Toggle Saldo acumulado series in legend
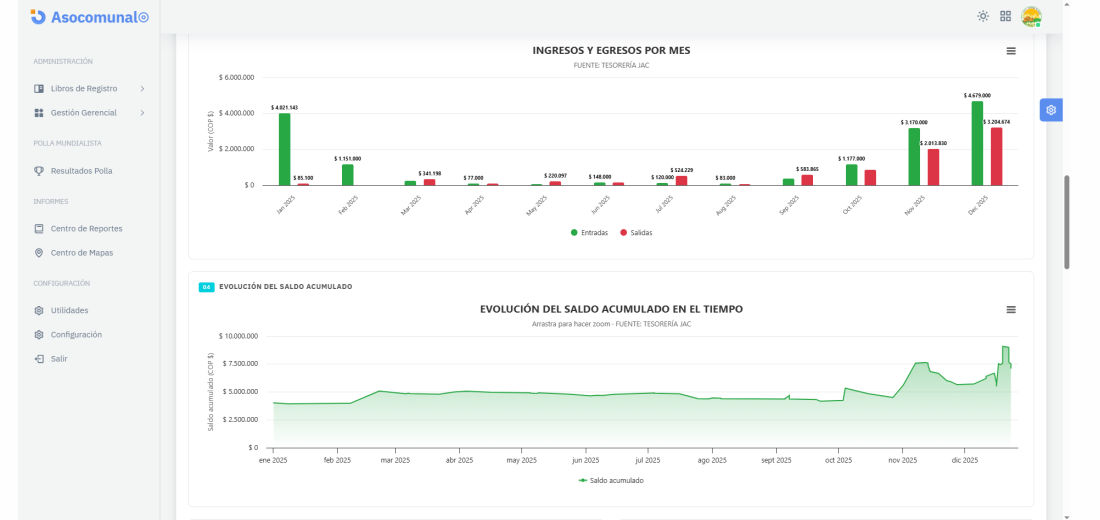 (610, 481)
